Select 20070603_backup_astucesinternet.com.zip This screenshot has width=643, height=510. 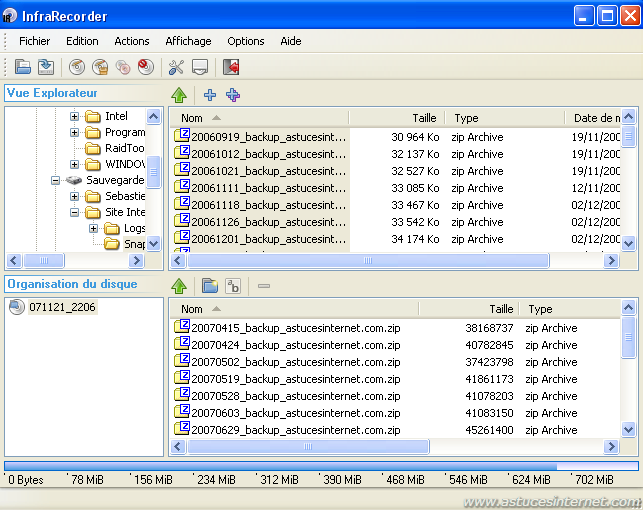point(287,413)
